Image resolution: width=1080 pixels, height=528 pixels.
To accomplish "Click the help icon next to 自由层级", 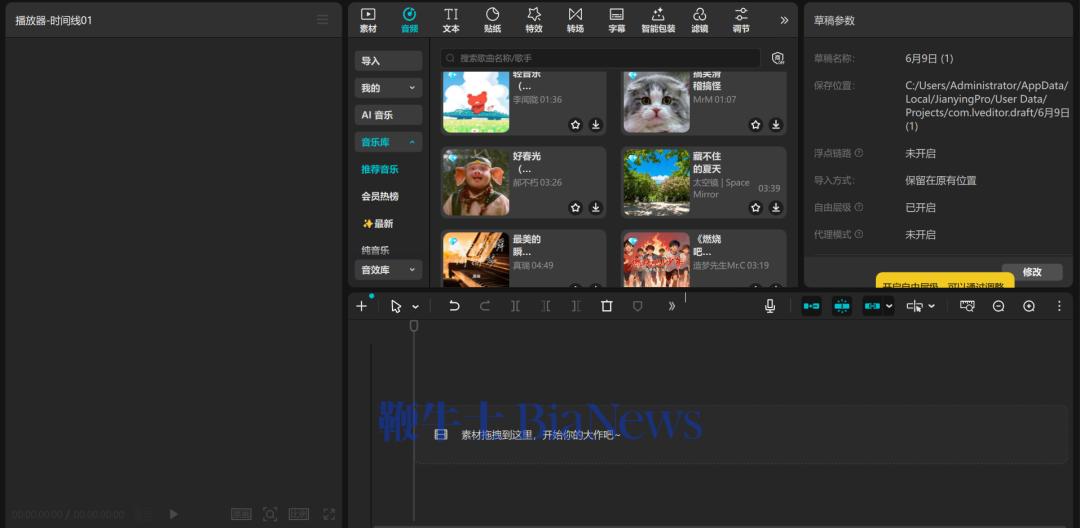I will [858, 207].
